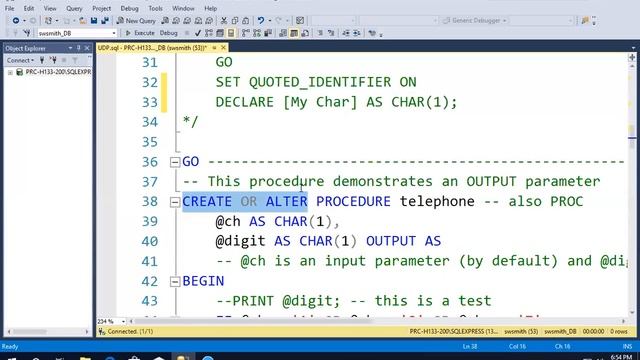Expand the PRC-H133-200\SQLEXPR server node
Image resolution: width=640 pixels, height=360 pixels.
tap(10, 72)
